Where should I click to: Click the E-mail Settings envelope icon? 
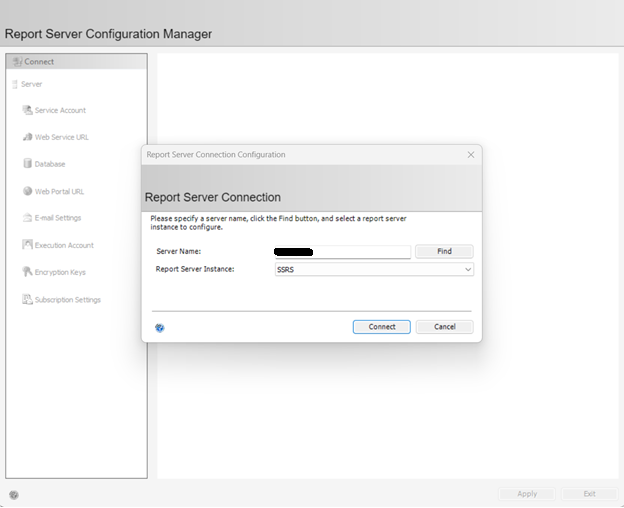[x=27, y=218]
